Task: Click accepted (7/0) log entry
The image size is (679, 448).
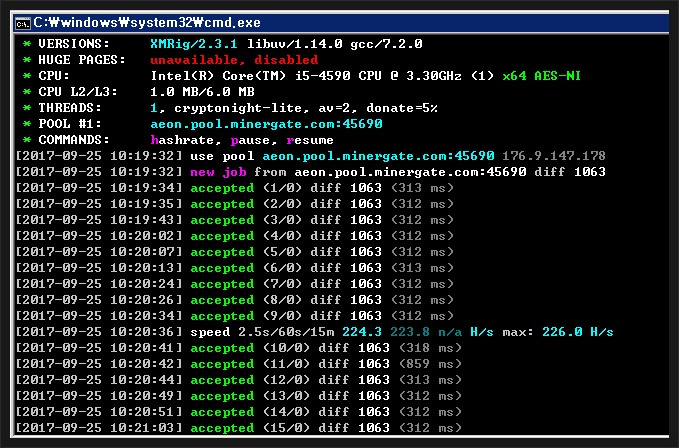Action: pos(234,284)
